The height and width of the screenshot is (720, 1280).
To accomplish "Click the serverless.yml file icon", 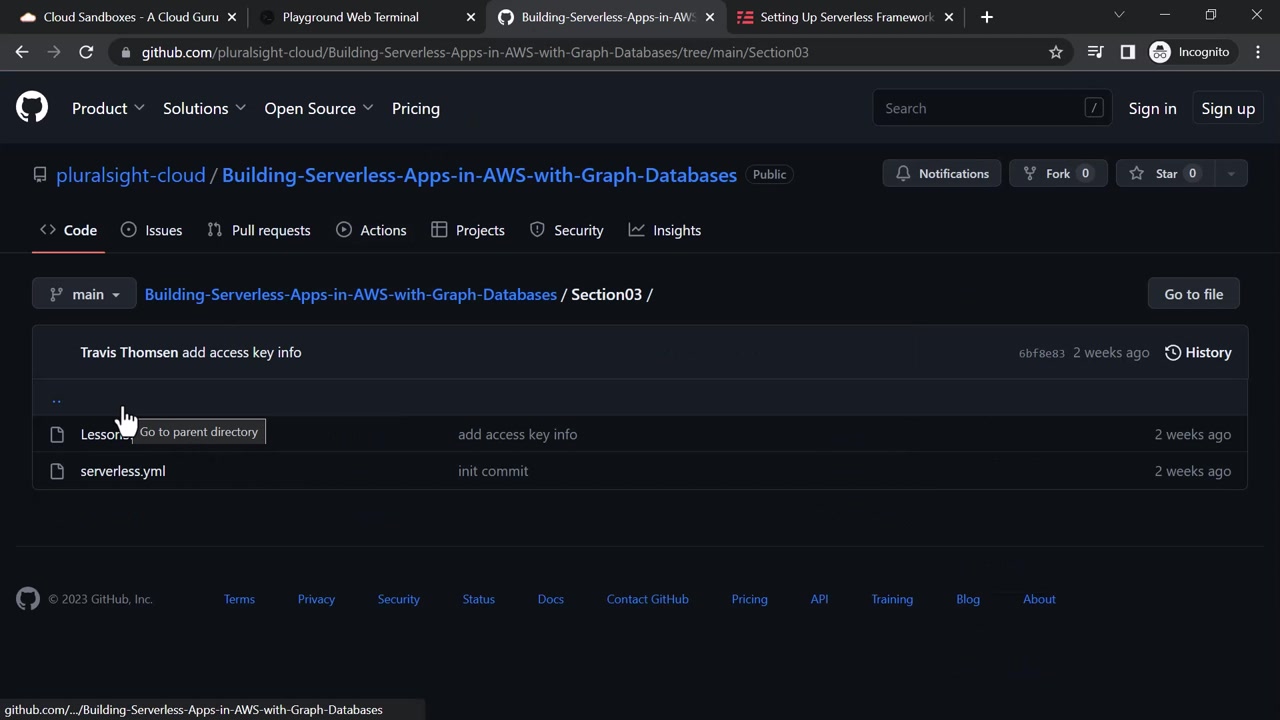I will click(57, 471).
